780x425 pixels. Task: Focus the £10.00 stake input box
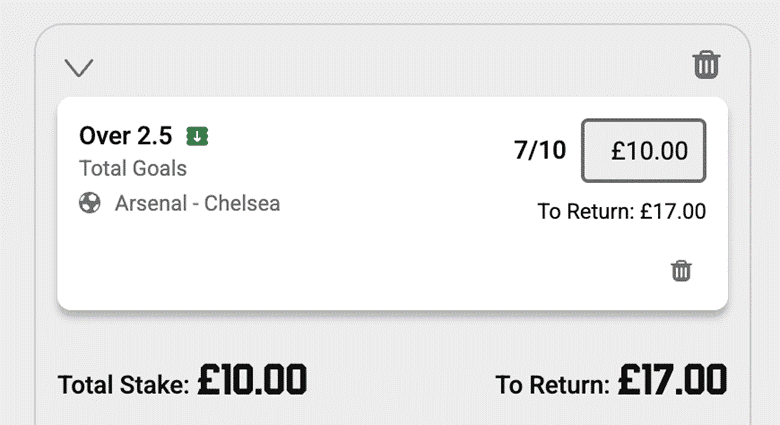coord(644,151)
